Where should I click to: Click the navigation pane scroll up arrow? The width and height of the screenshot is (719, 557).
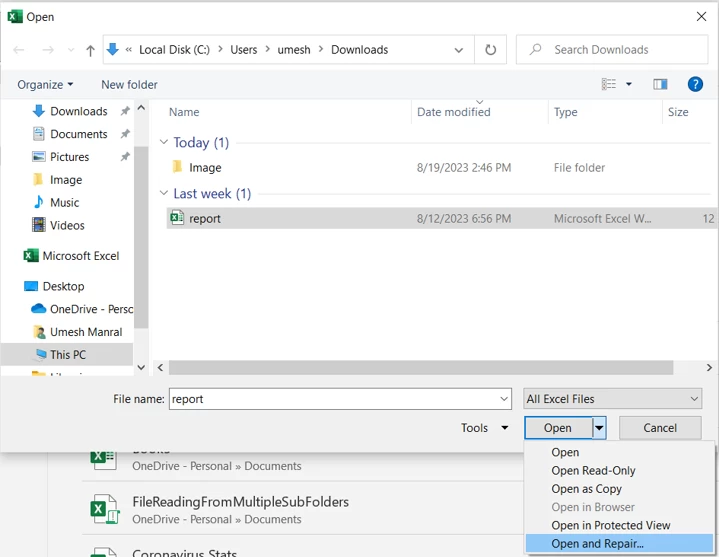[x=141, y=108]
